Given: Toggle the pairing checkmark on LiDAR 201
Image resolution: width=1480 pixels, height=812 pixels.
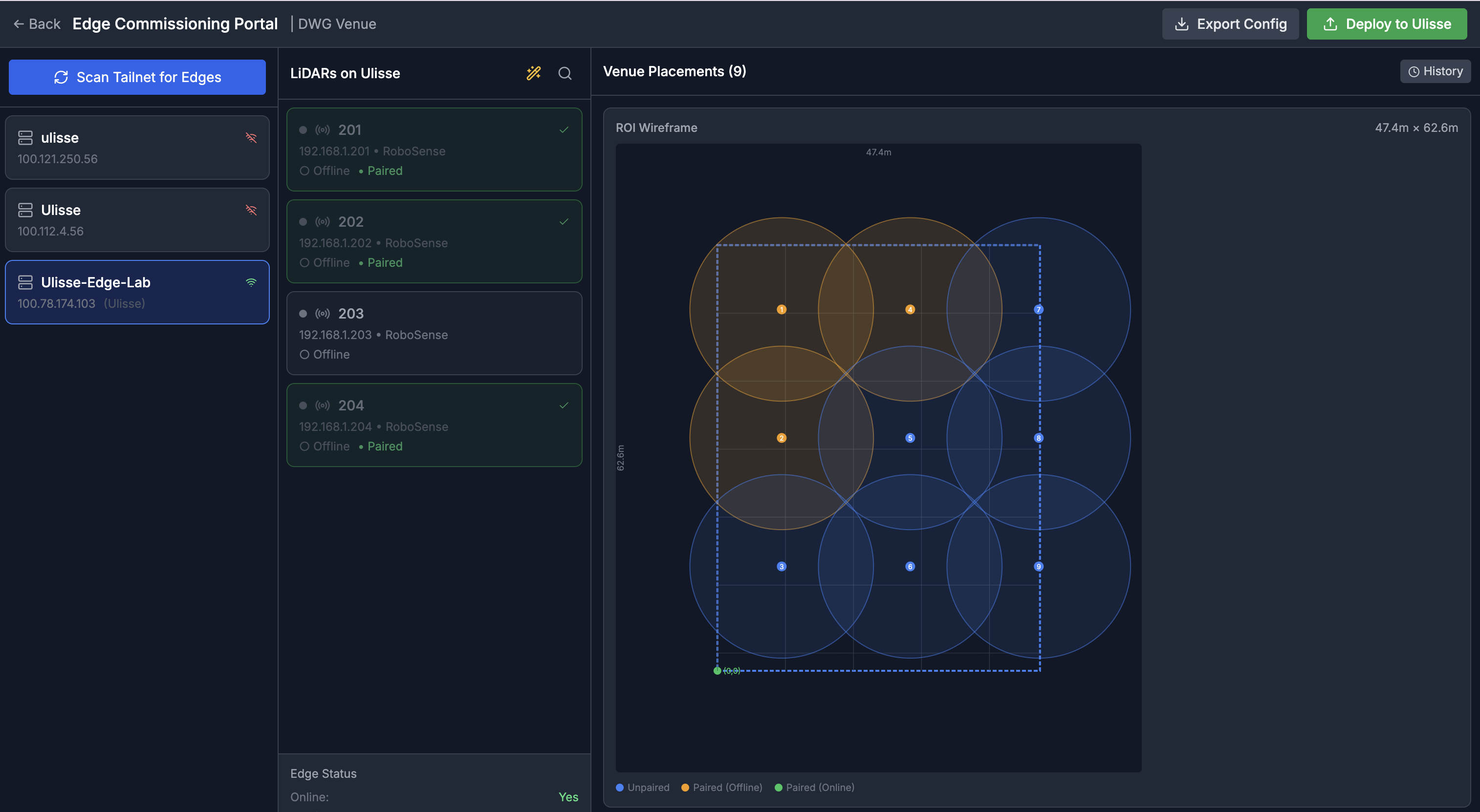Looking at the screenshot, I should tap(564, 130).
